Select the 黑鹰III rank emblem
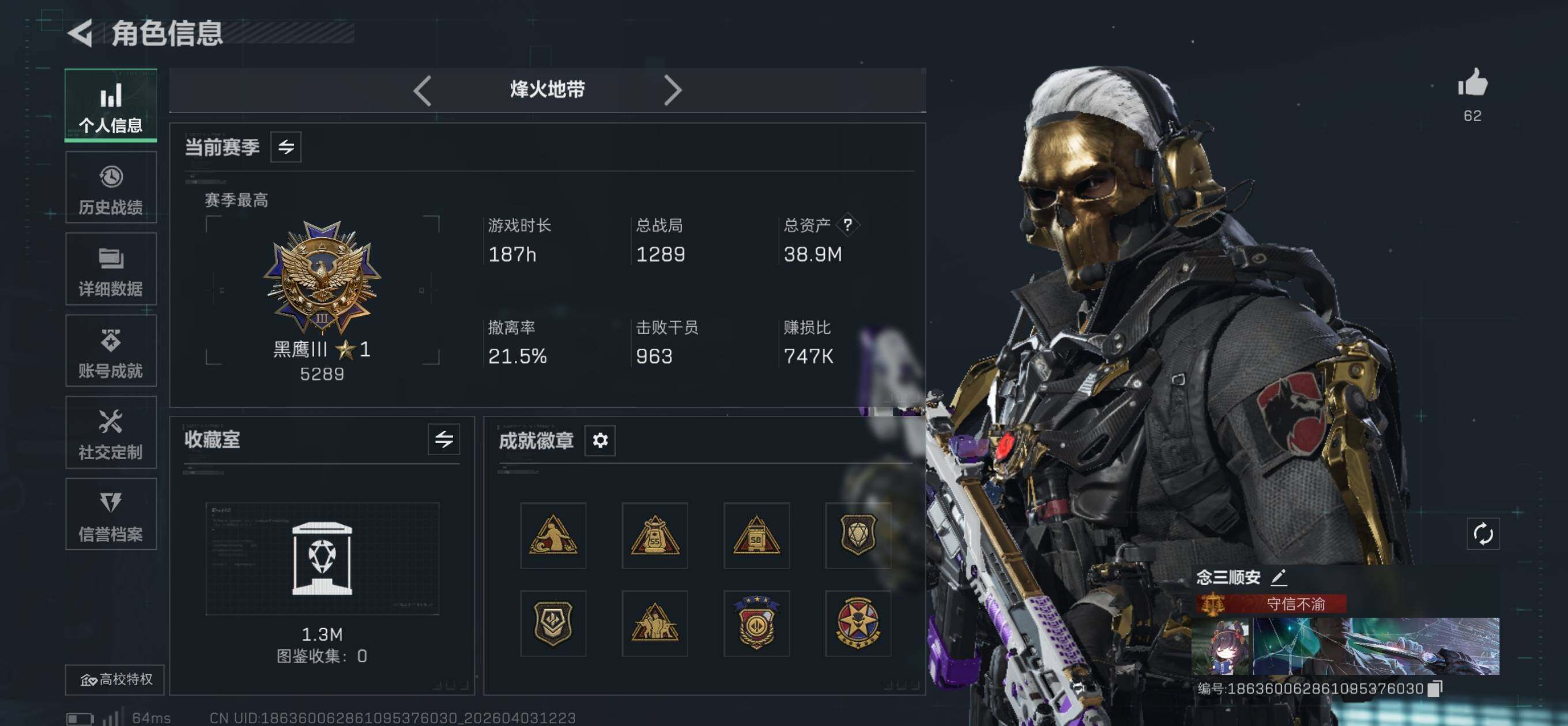Image resolution: width=1568 pixels, height=726 pixels. [x=322, y=278]
